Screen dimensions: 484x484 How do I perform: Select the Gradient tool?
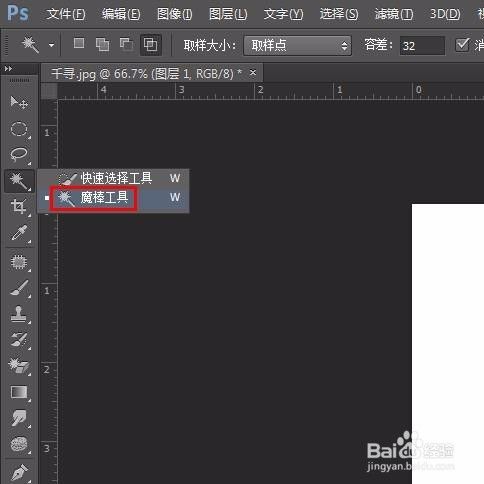pyautogui.click(x=19, y=392)
